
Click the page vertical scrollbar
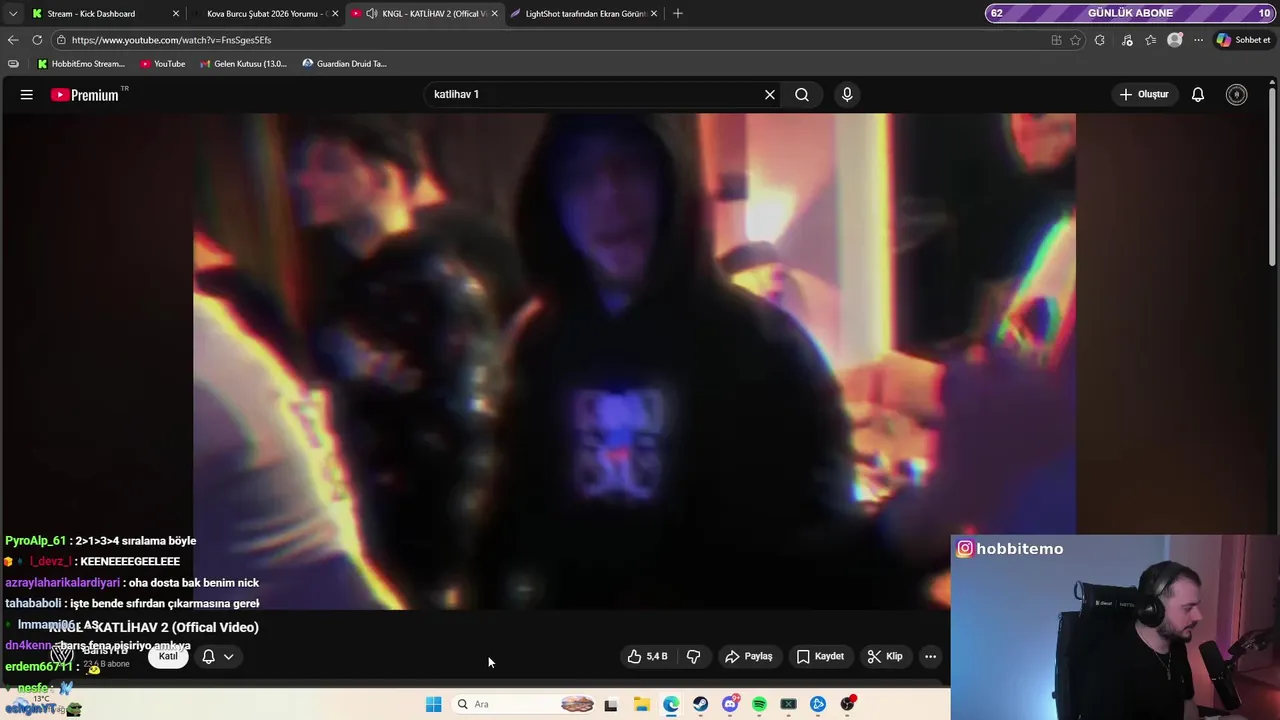[1273, 180]
